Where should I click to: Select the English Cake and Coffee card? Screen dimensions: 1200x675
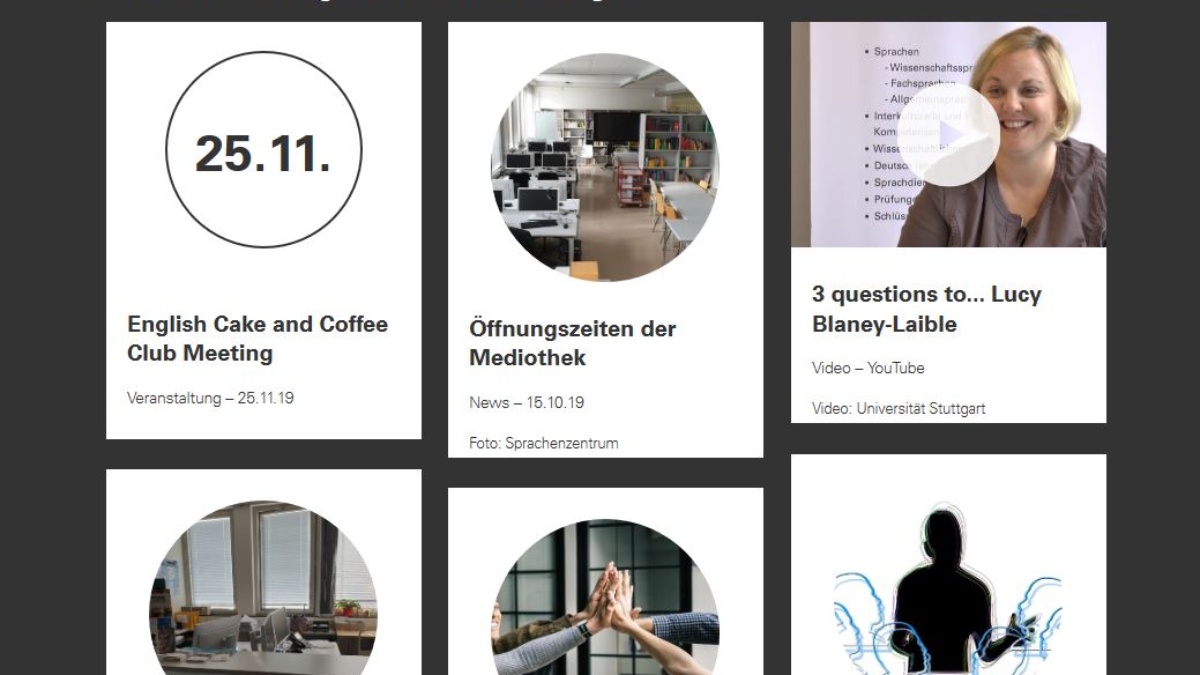pos(264,230)
